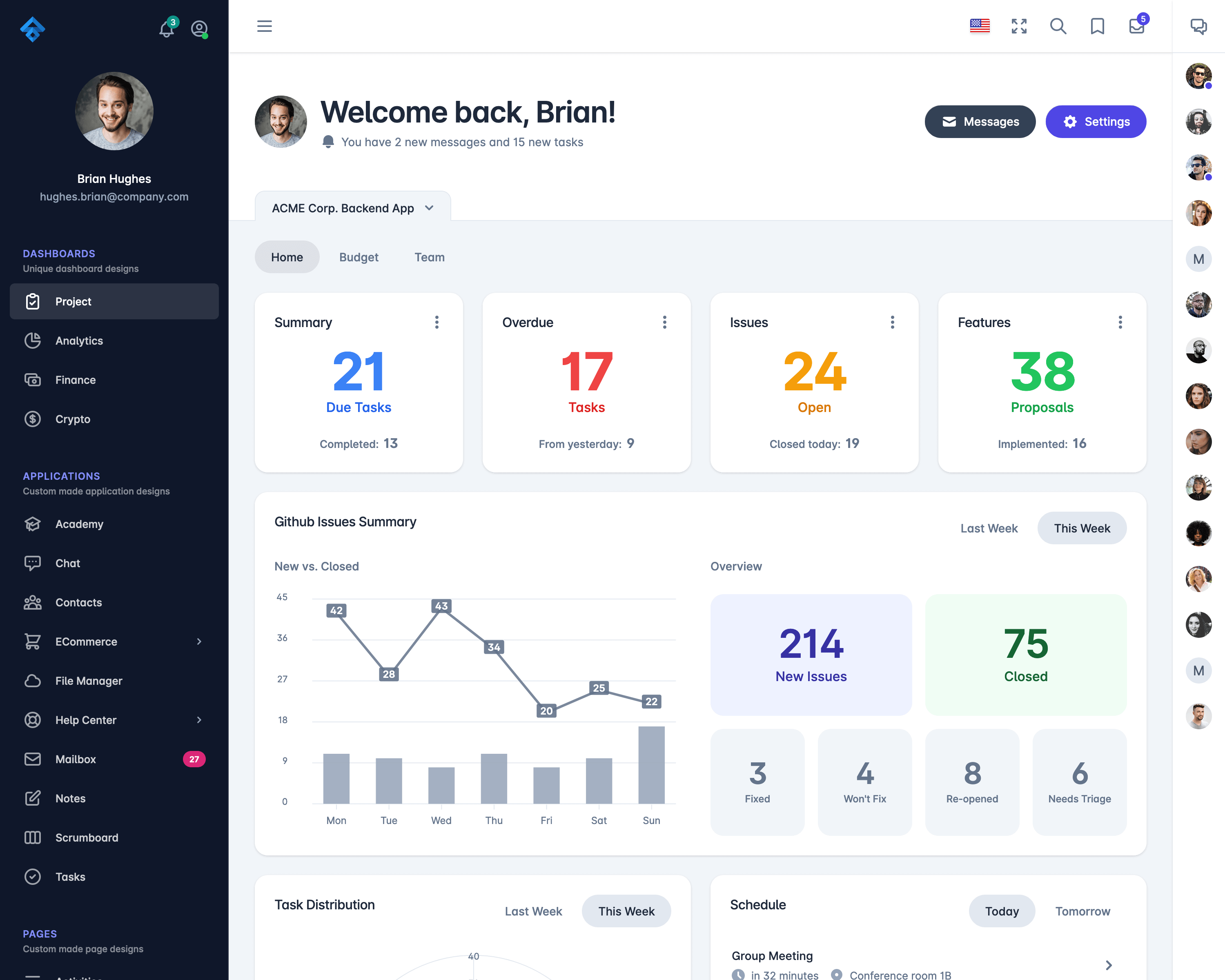Expand the Help Center submenu
Screen dimensions: 1225x980
coord(197,720)
